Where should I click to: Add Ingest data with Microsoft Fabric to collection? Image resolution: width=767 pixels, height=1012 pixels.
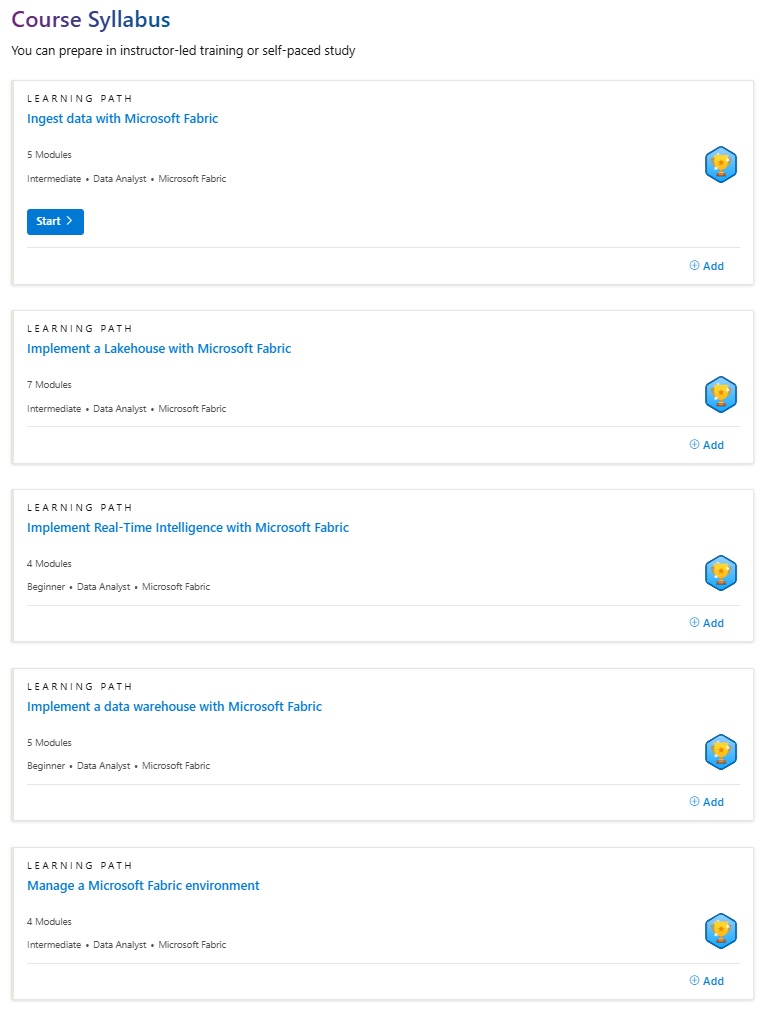coord(706,266)
